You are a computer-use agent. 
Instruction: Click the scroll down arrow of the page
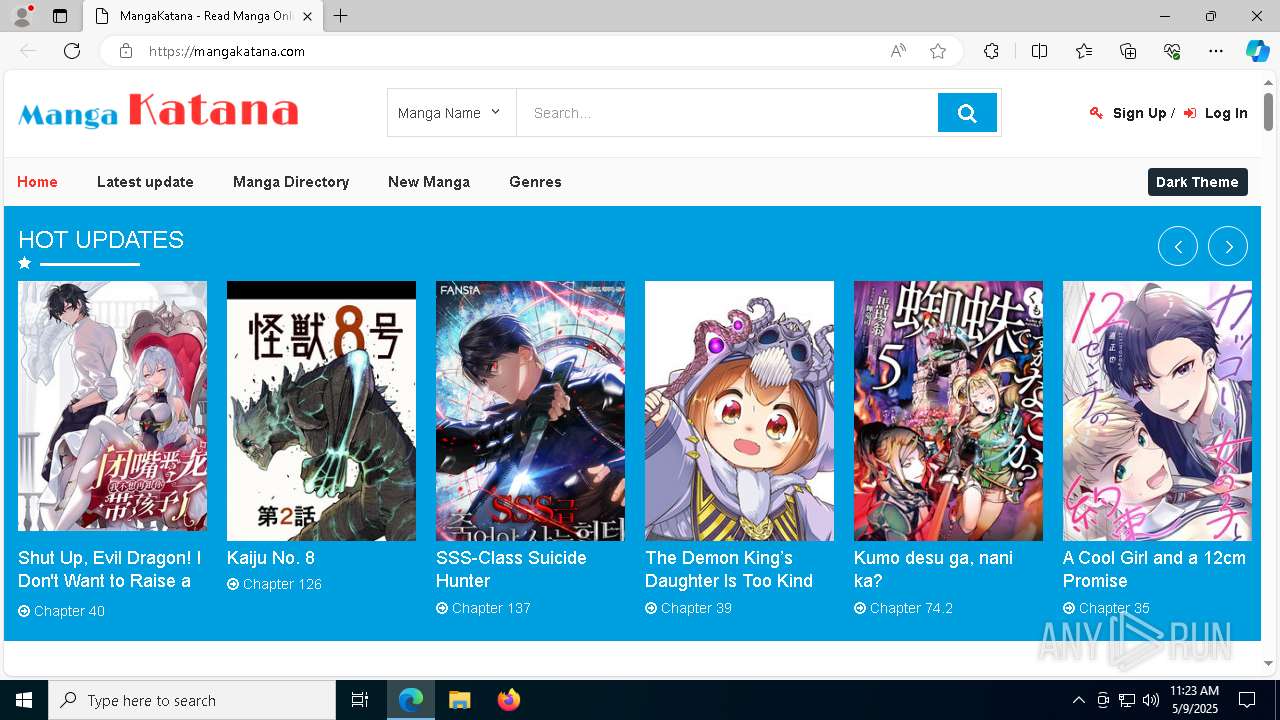click(x=1268, y=663)
